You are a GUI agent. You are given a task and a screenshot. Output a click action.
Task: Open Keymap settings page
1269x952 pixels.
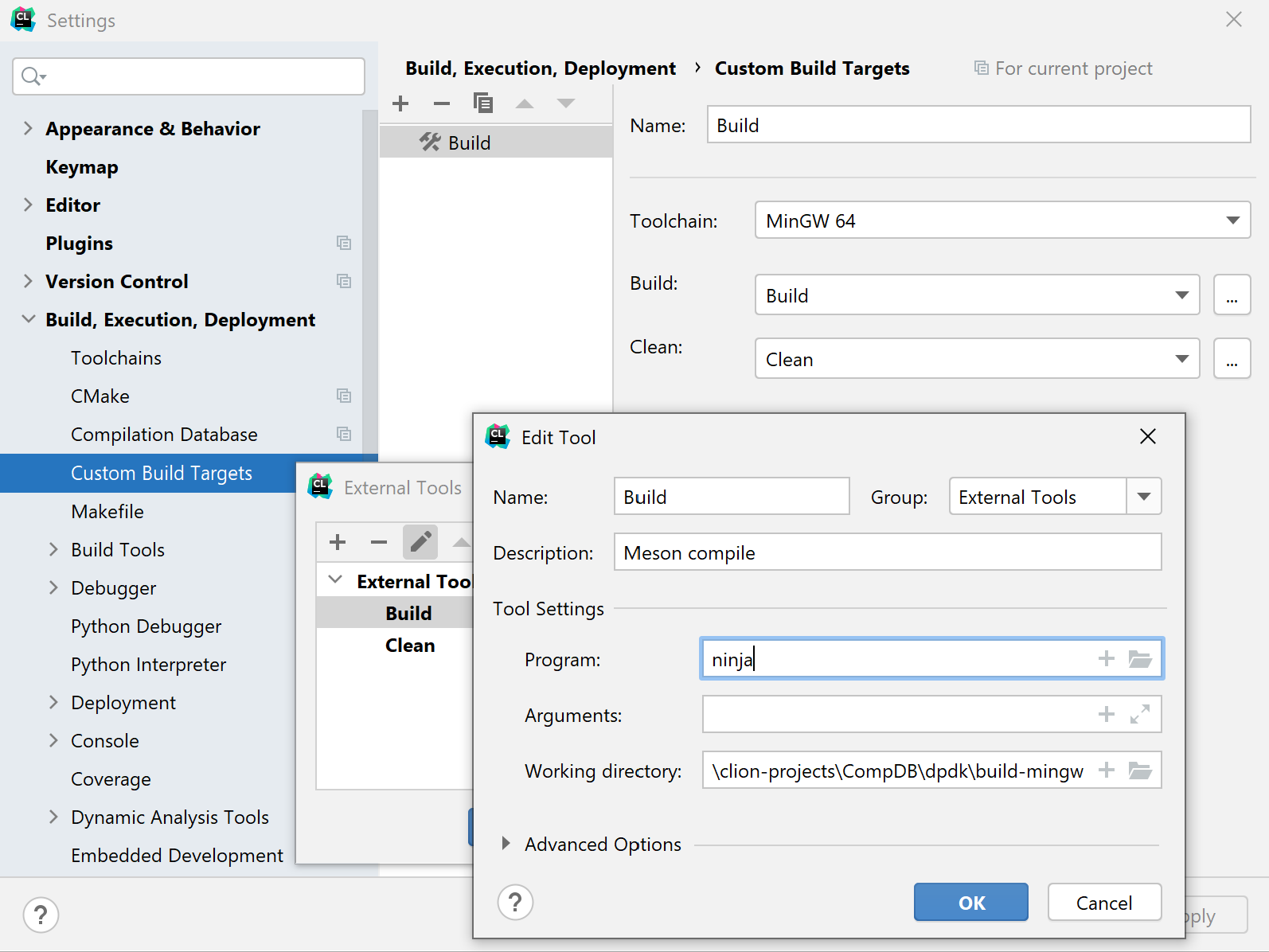(x=82, y=167)
